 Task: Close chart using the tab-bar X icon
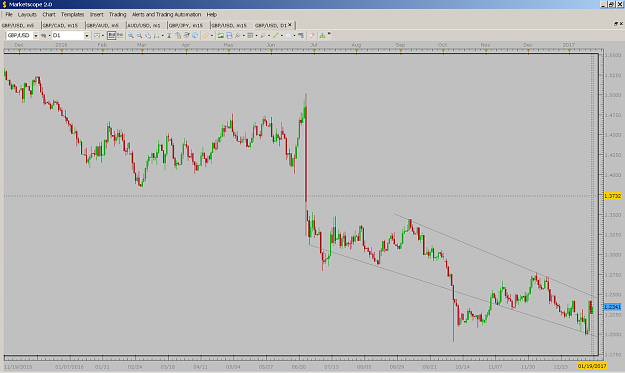(x=621, y=24)
